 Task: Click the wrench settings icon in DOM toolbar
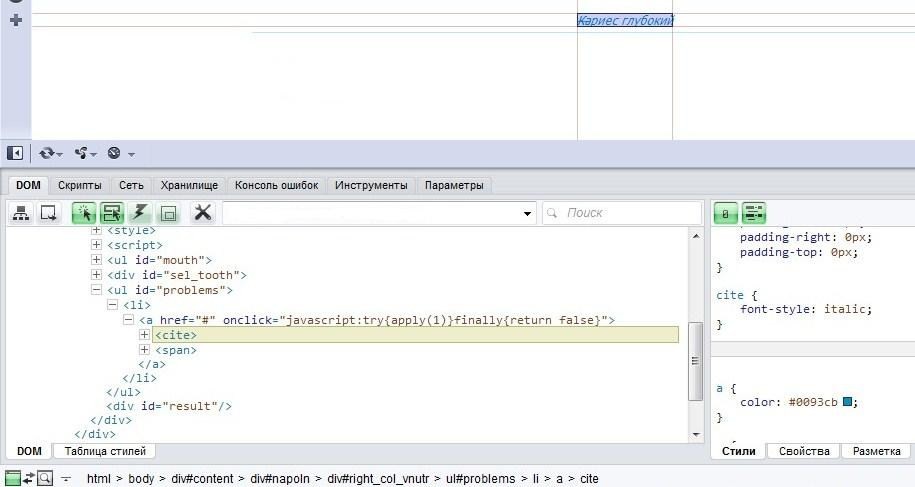click(203, 213)
